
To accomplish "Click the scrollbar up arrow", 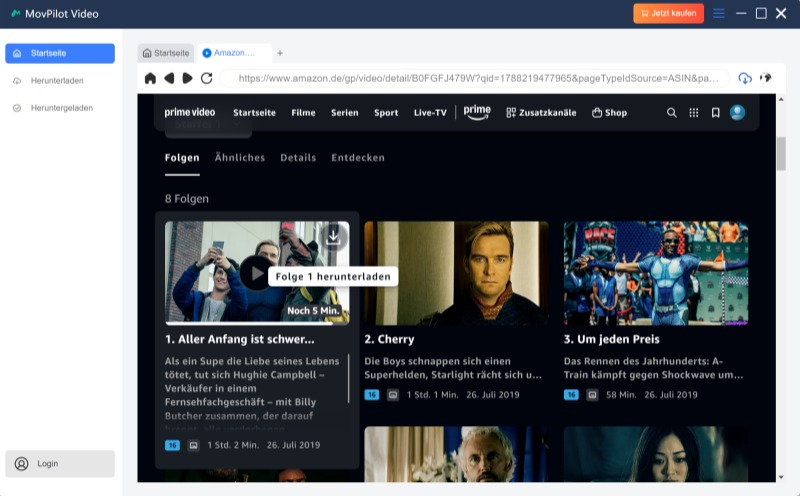I will (x=781, y=99).
